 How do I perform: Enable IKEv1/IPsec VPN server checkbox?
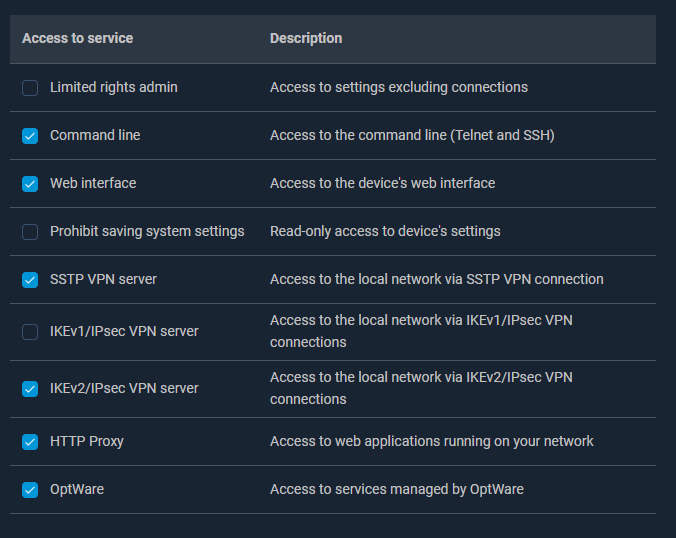[30, 332]
